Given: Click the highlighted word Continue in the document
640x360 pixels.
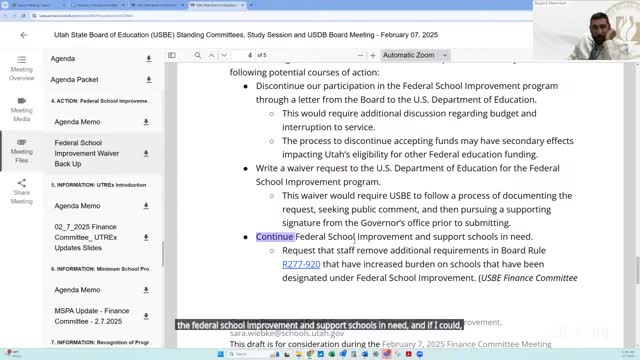Looking at the screenshot, I should point(275,237).
